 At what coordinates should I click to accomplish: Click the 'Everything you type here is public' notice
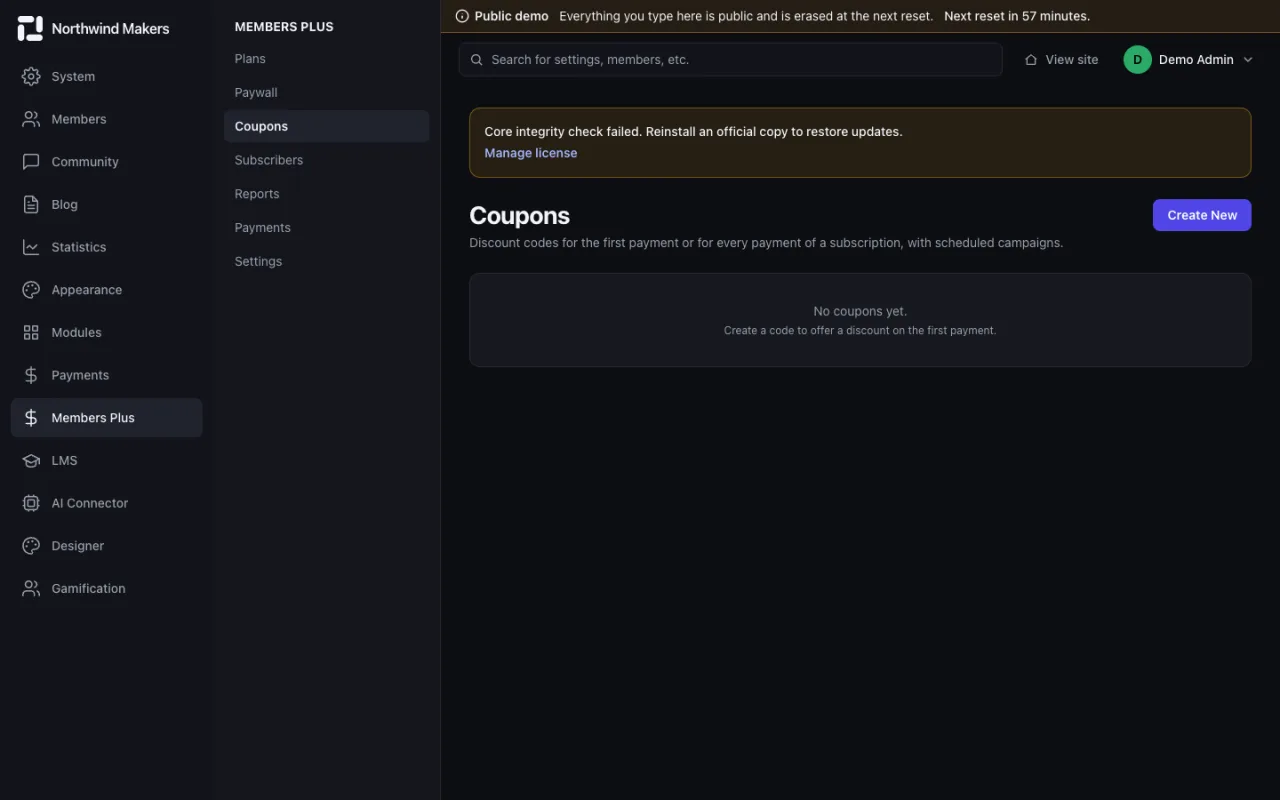point(746,16)
